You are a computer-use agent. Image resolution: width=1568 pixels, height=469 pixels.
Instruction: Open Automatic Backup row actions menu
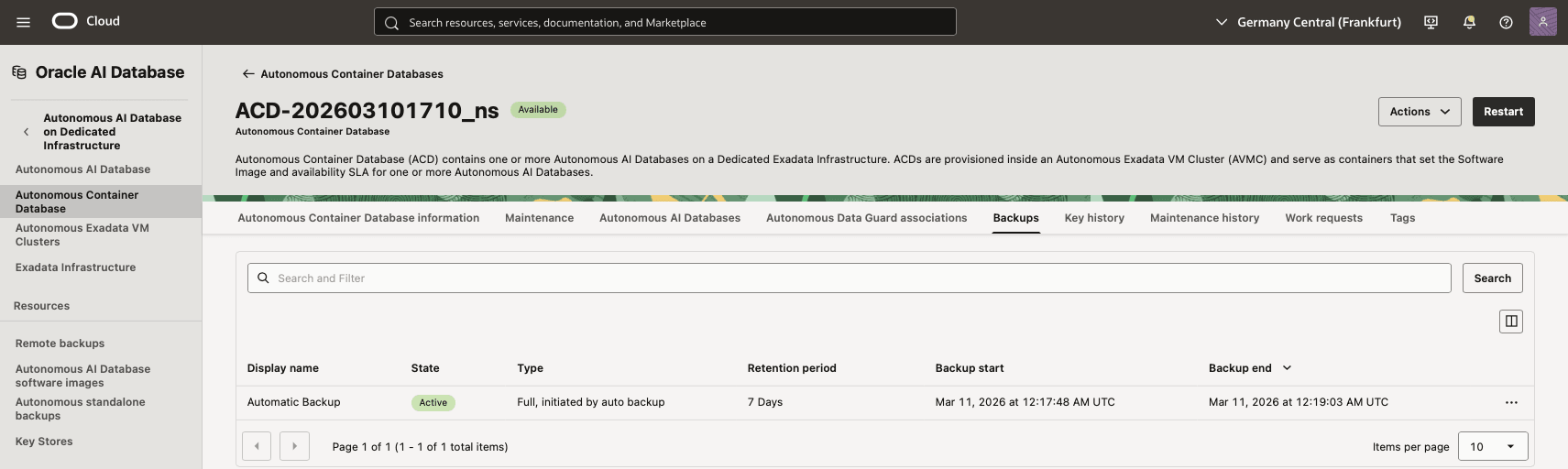pyautogui.click(x=1511, y=403)
